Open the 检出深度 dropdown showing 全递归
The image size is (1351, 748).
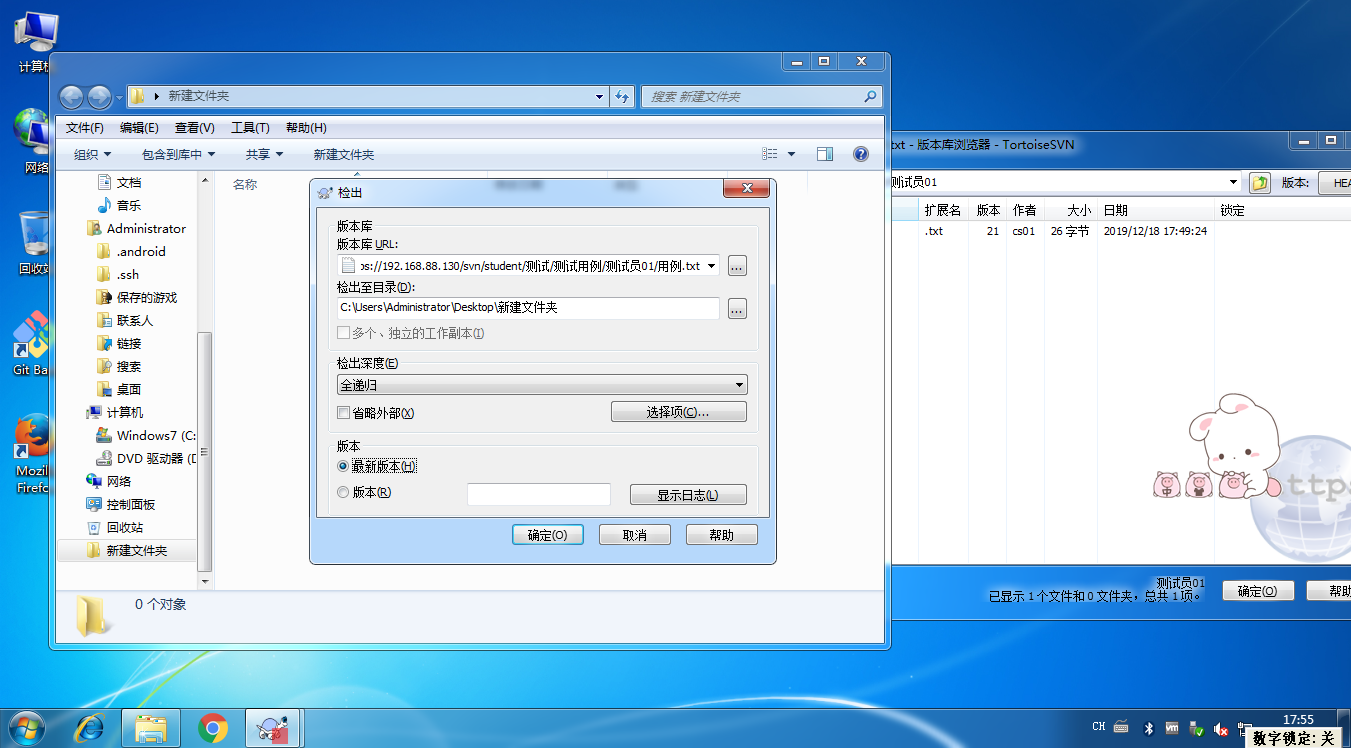[738, 384]
